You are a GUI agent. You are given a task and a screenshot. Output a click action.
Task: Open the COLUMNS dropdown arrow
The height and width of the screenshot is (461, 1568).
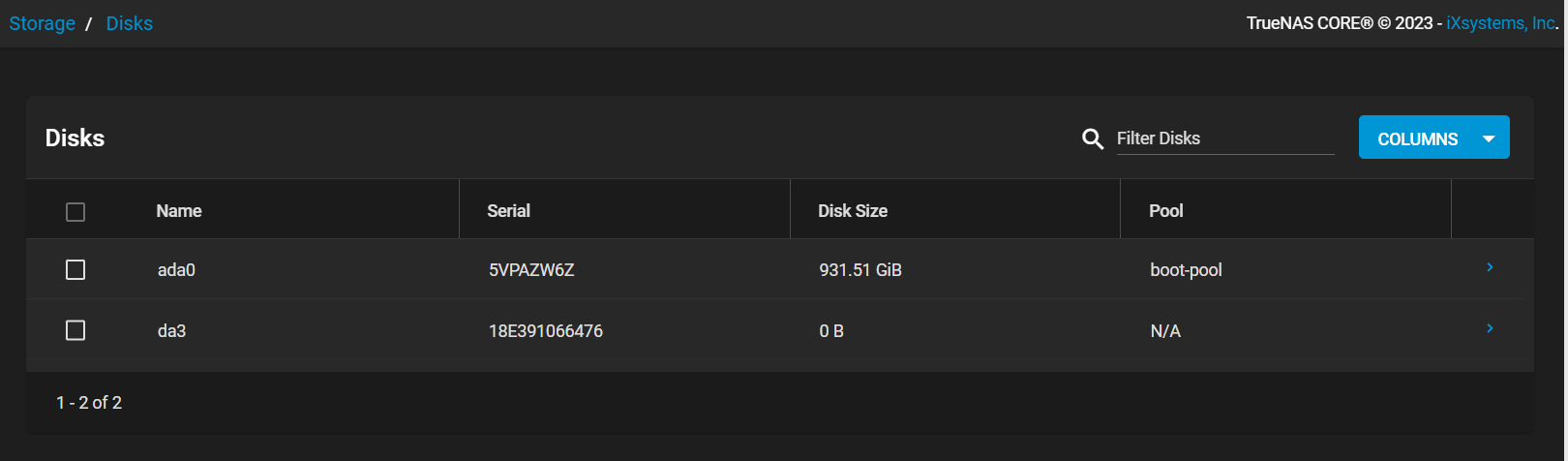point(1489,138)
